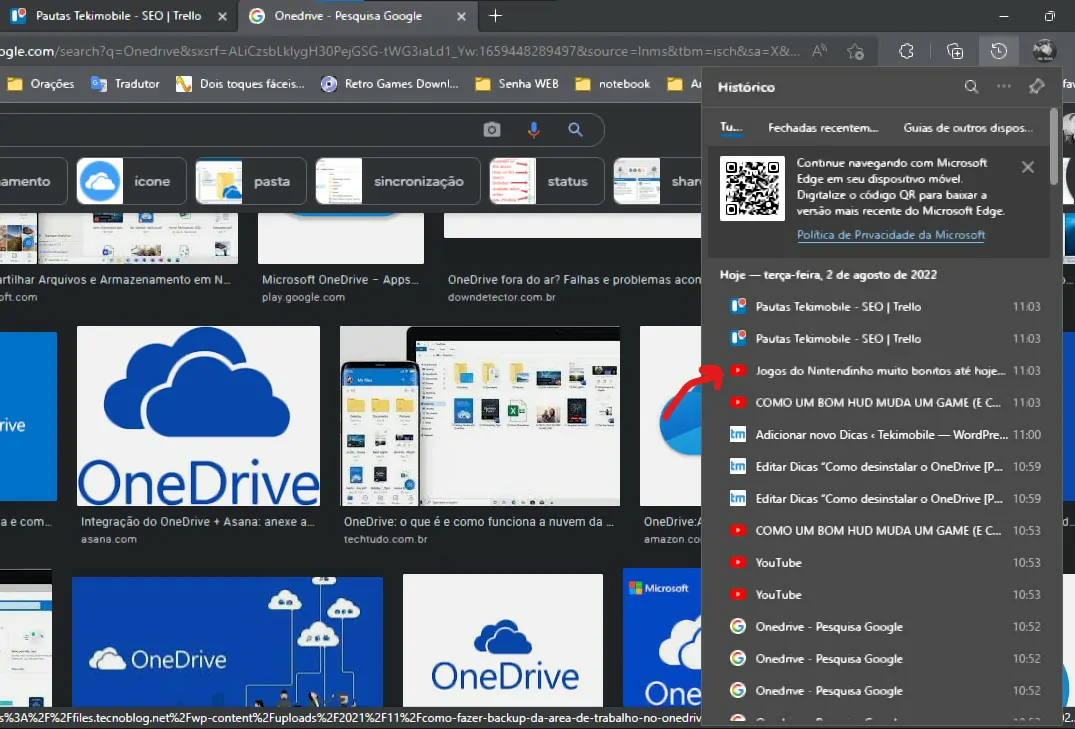The image size is (1075, 729).
Task: Open the Tradutor bookmark
Action: click(x=125, y=84)
